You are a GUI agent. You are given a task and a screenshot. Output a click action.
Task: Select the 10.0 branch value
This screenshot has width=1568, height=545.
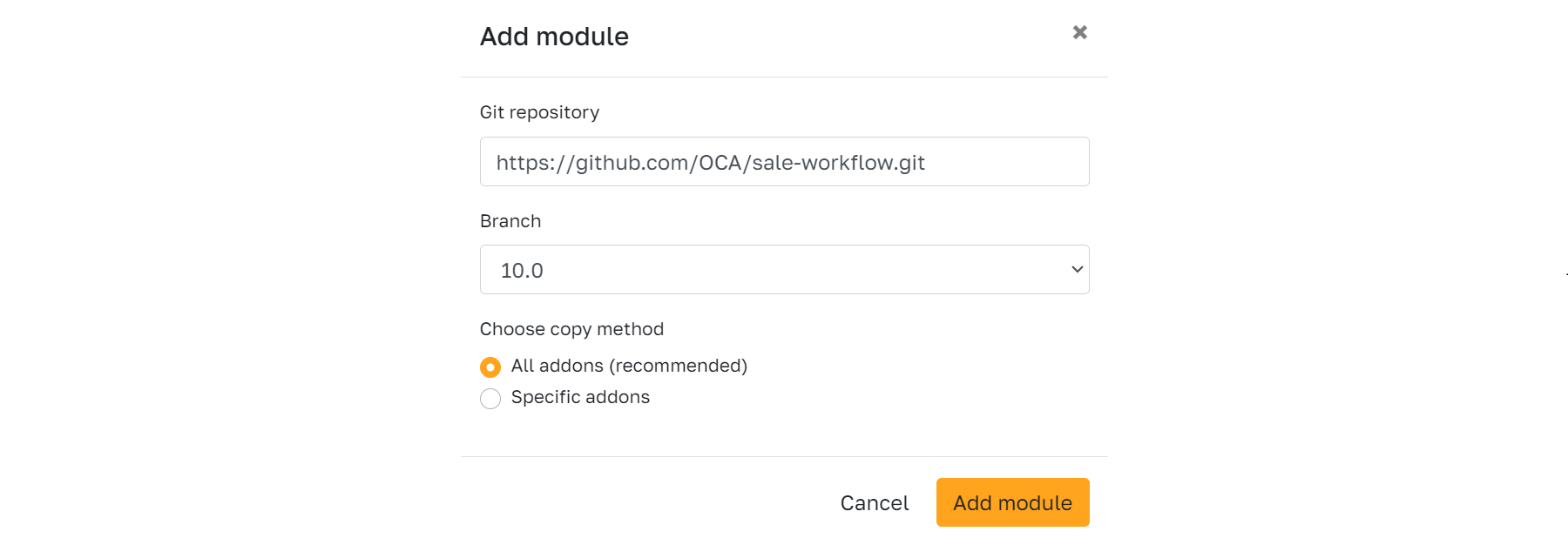[x=522, y=271]
